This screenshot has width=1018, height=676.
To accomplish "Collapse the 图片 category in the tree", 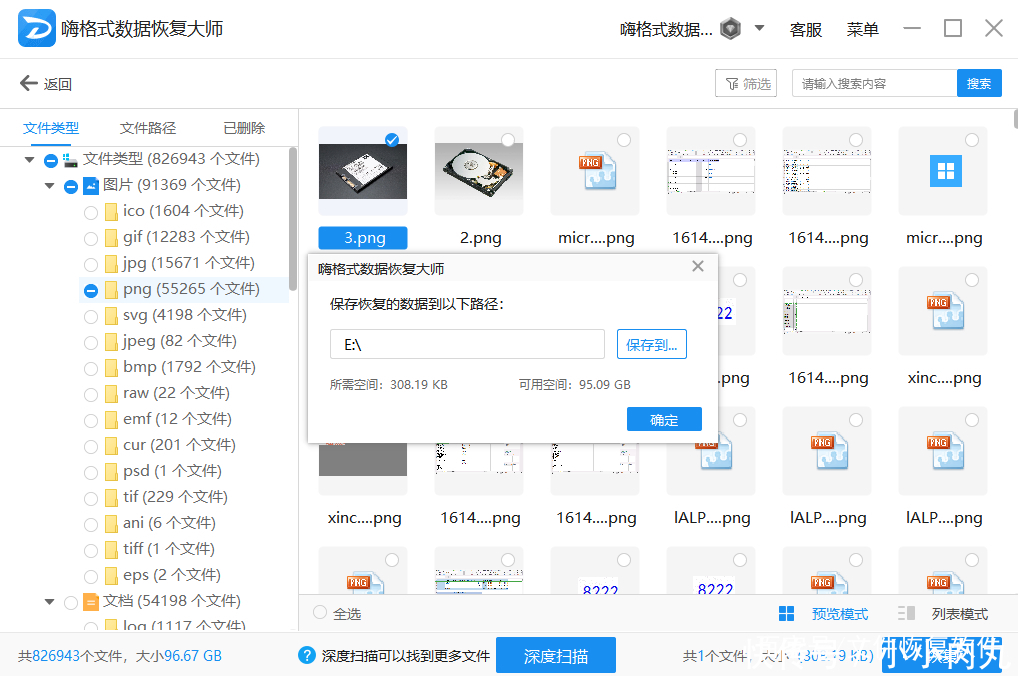I will [48, 185].
